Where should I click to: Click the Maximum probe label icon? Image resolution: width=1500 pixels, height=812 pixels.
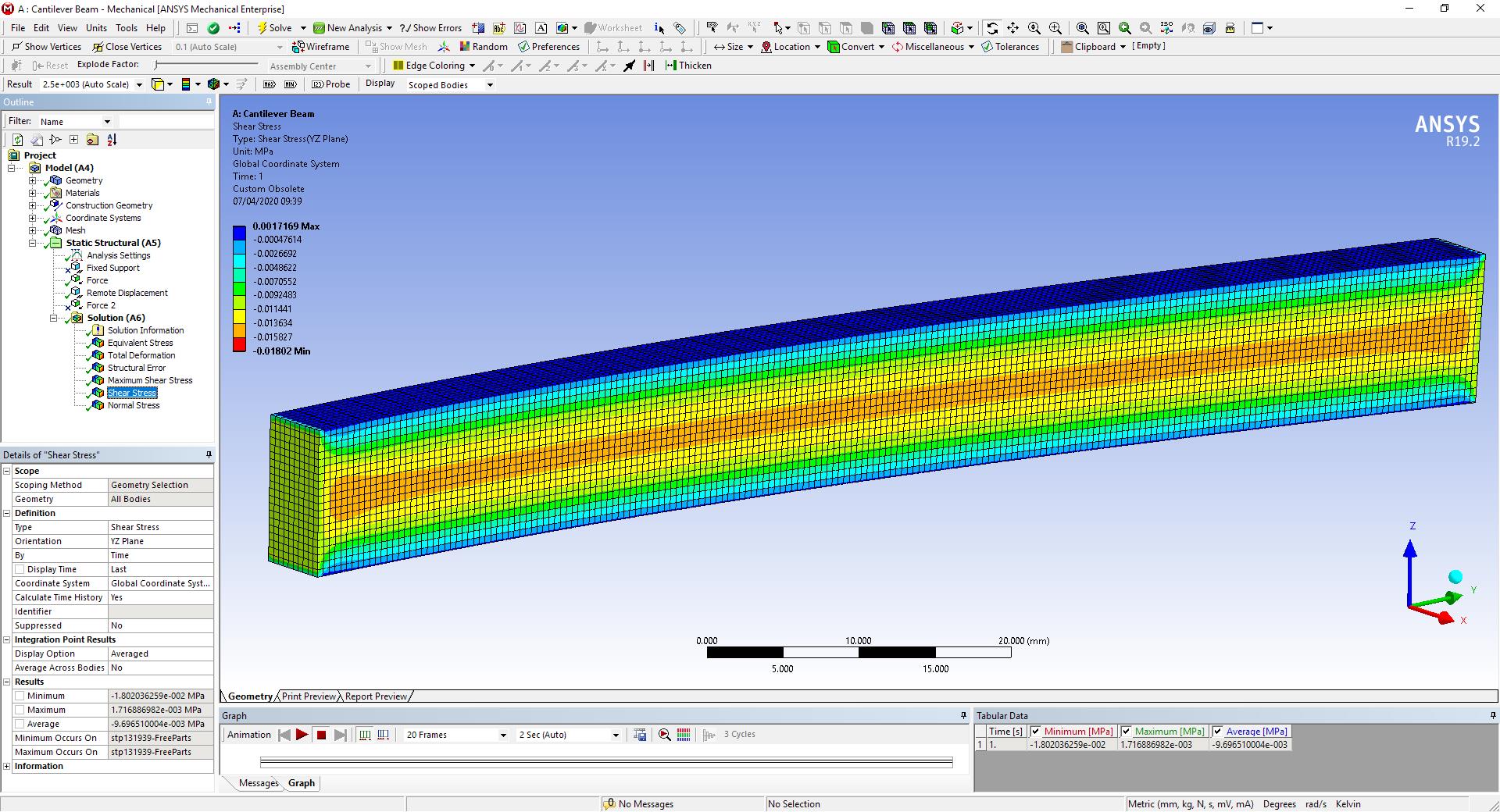pos(270,84)
